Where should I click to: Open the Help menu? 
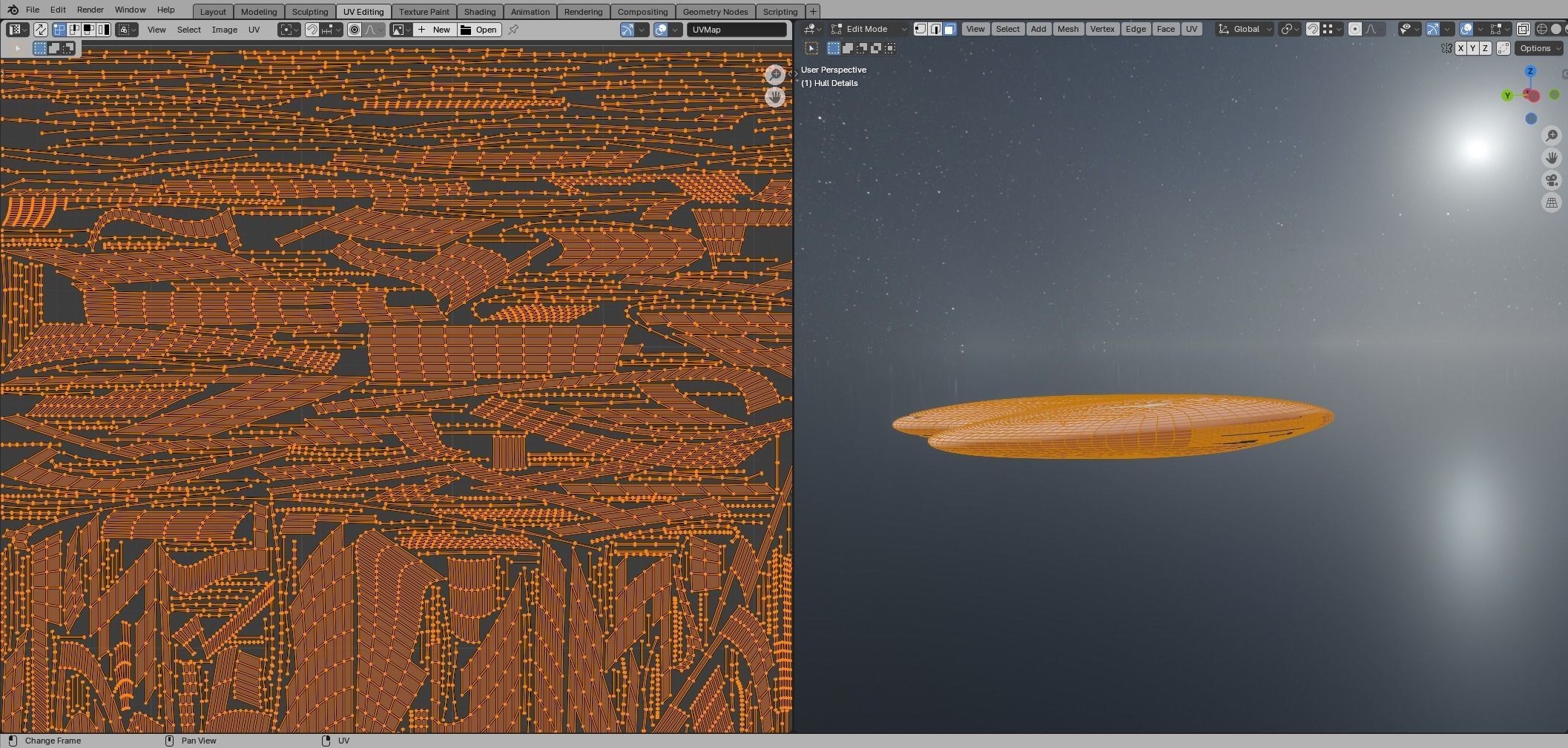click(166, 10)
